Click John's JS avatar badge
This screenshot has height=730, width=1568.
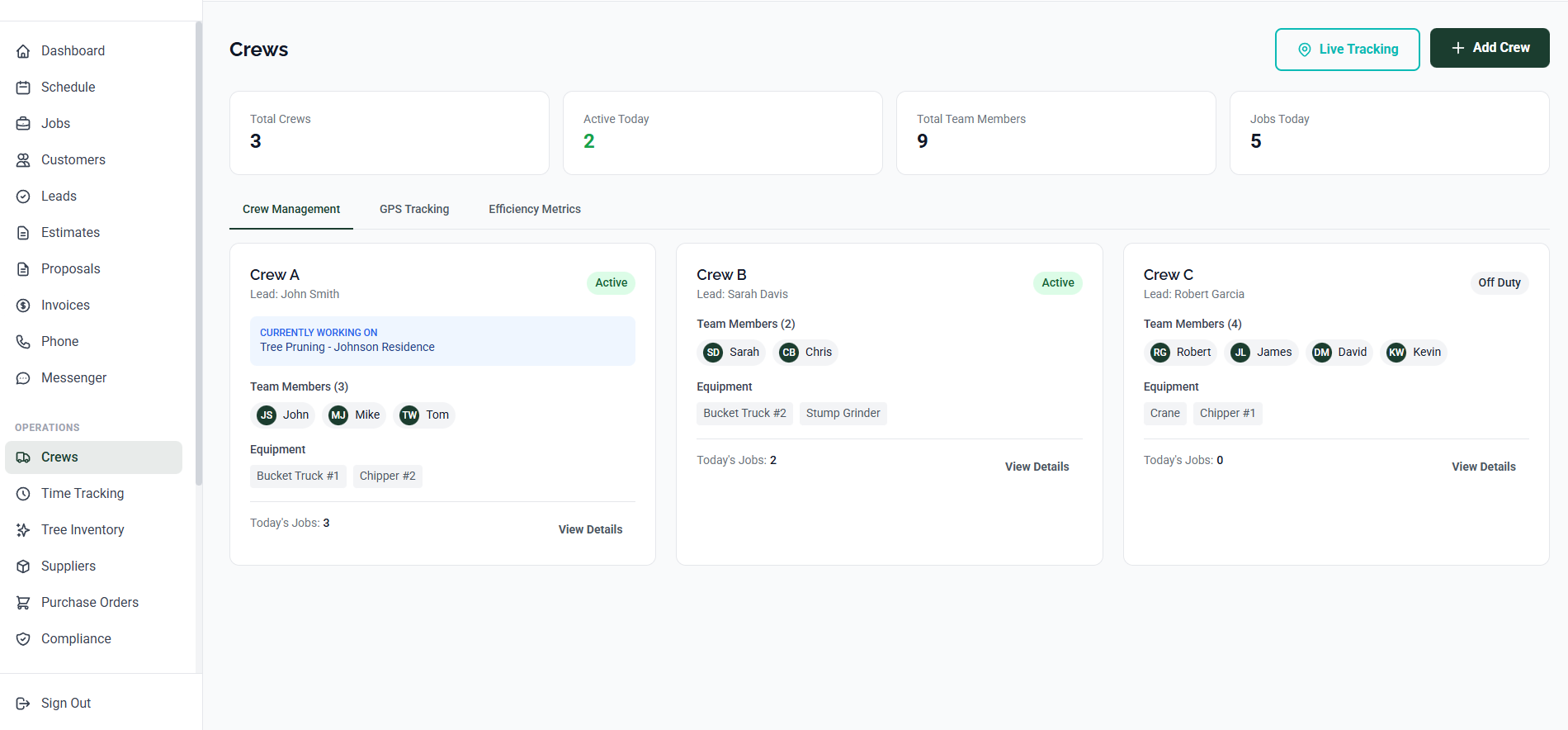267,415
